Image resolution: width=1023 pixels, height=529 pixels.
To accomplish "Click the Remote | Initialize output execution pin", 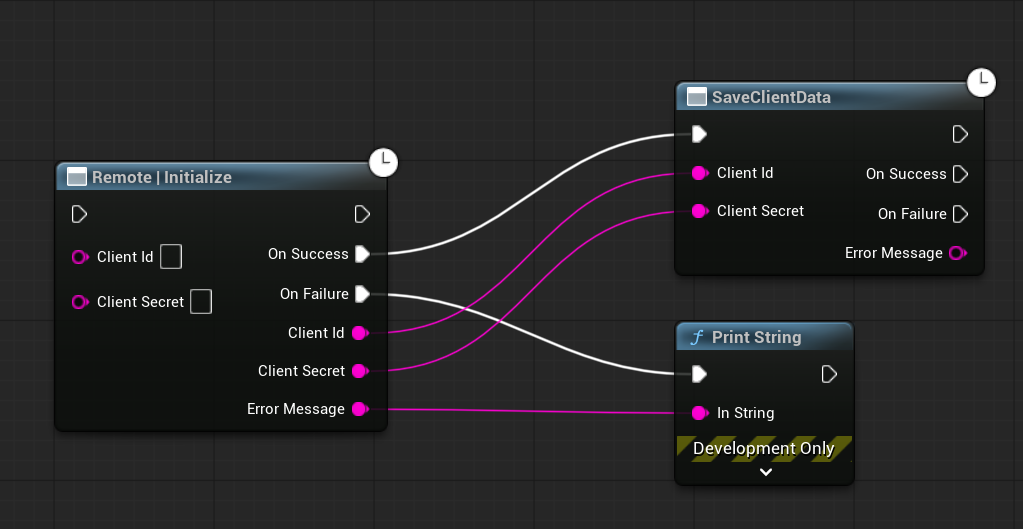I will [362, 214].
